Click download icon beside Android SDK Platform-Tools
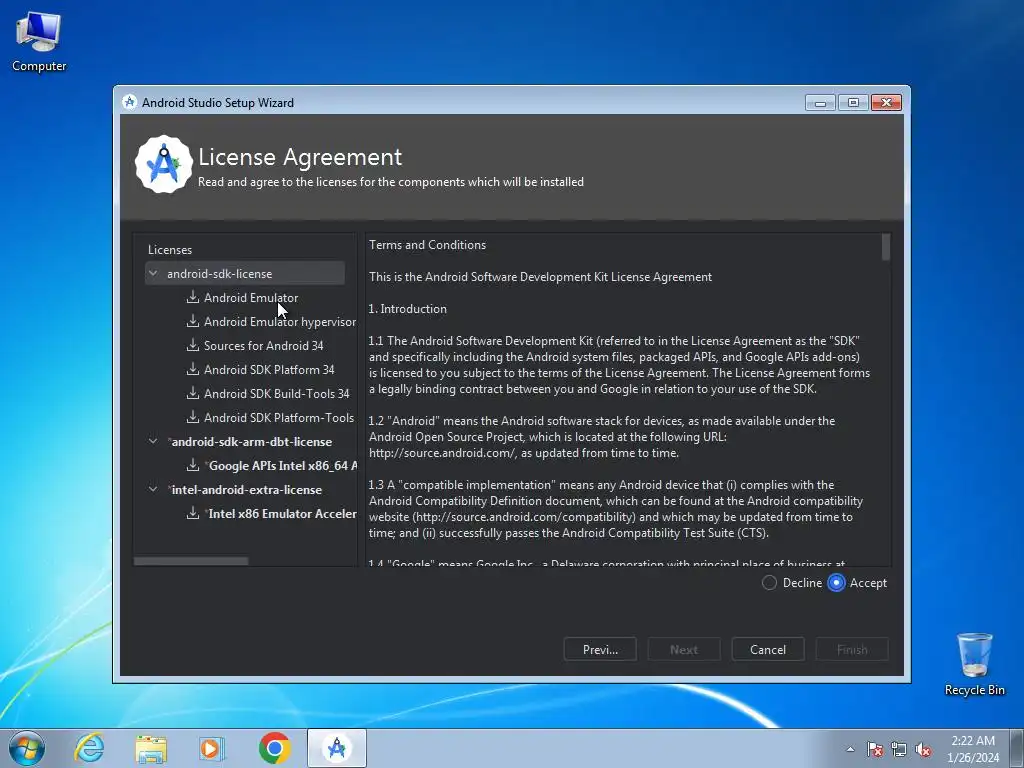1024x768 pixels. (193, 417)
